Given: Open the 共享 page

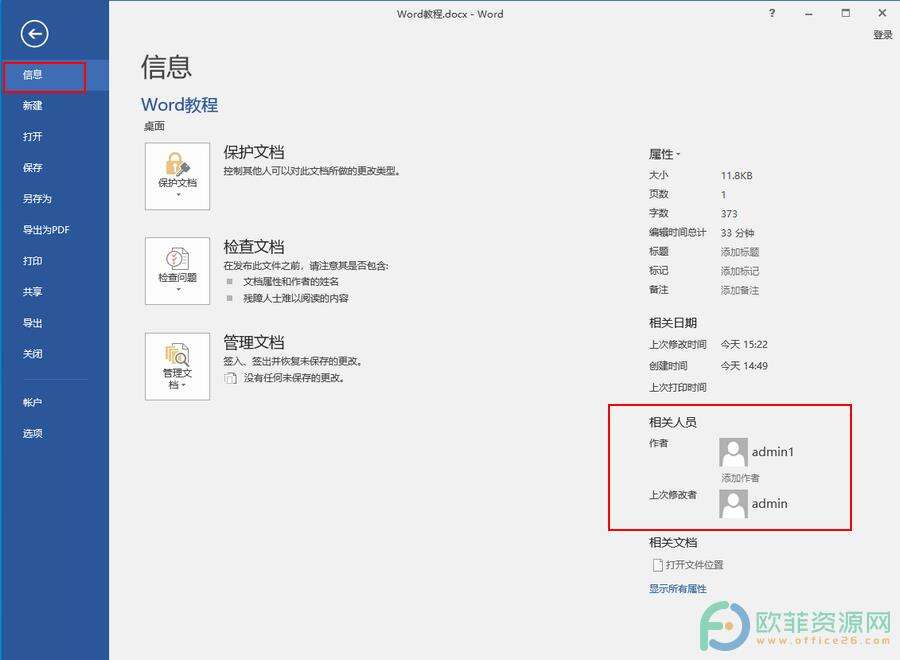Looking at the screenshot, I should [x=33, y=292].
